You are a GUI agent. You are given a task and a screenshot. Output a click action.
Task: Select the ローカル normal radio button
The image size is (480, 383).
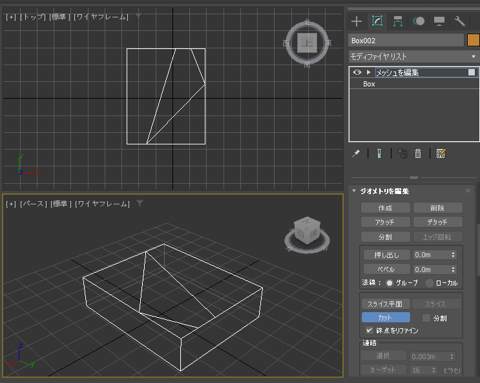pos(430,283)
